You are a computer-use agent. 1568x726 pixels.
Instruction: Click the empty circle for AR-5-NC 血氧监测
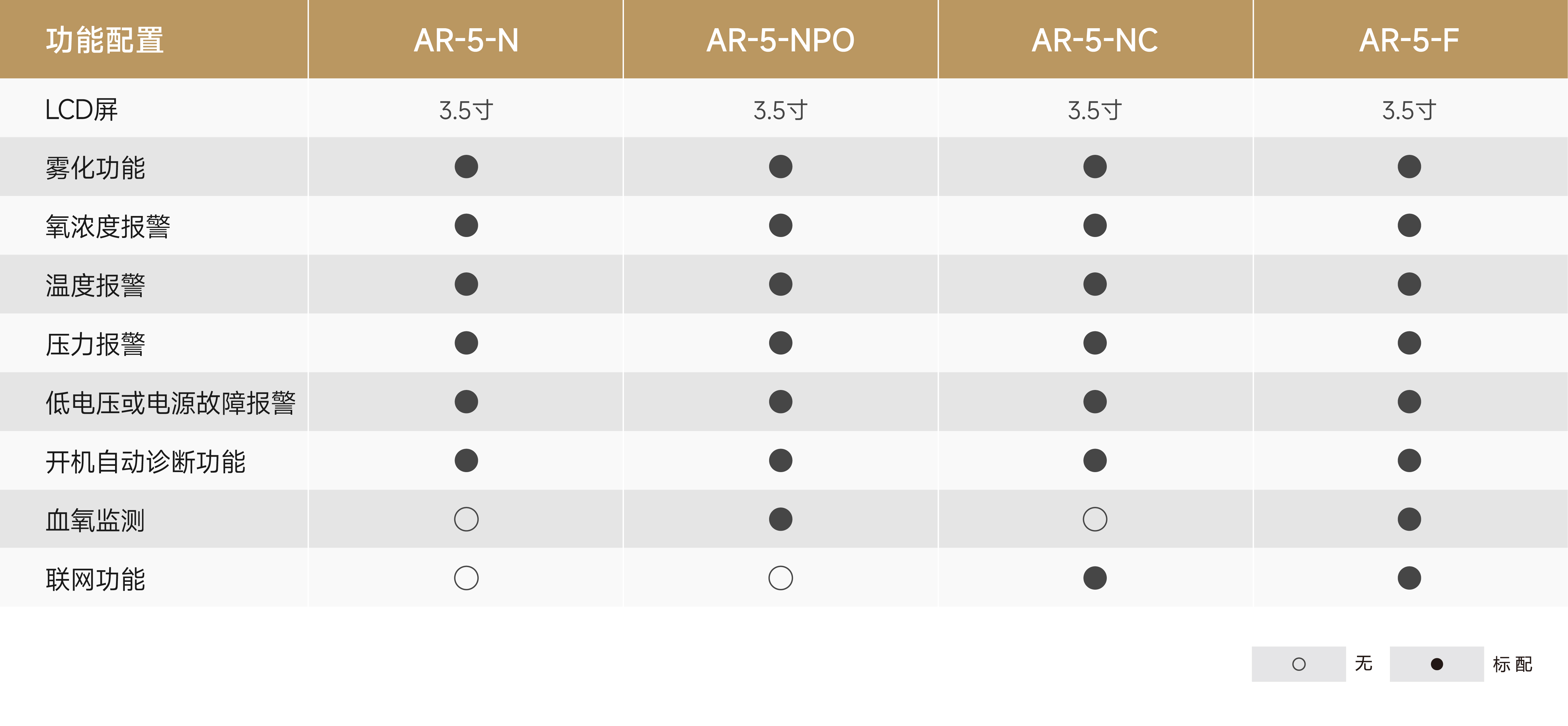tap(1095, 519)
